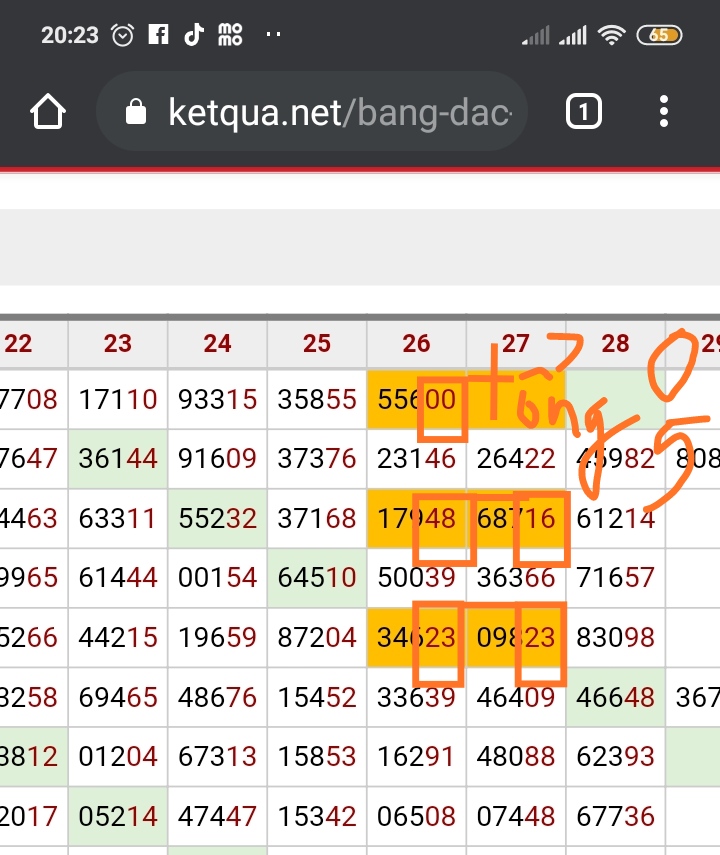720x855 pixels.
Task: Open Chrome's three-dot overflow menu
Action: pos(664,112)
